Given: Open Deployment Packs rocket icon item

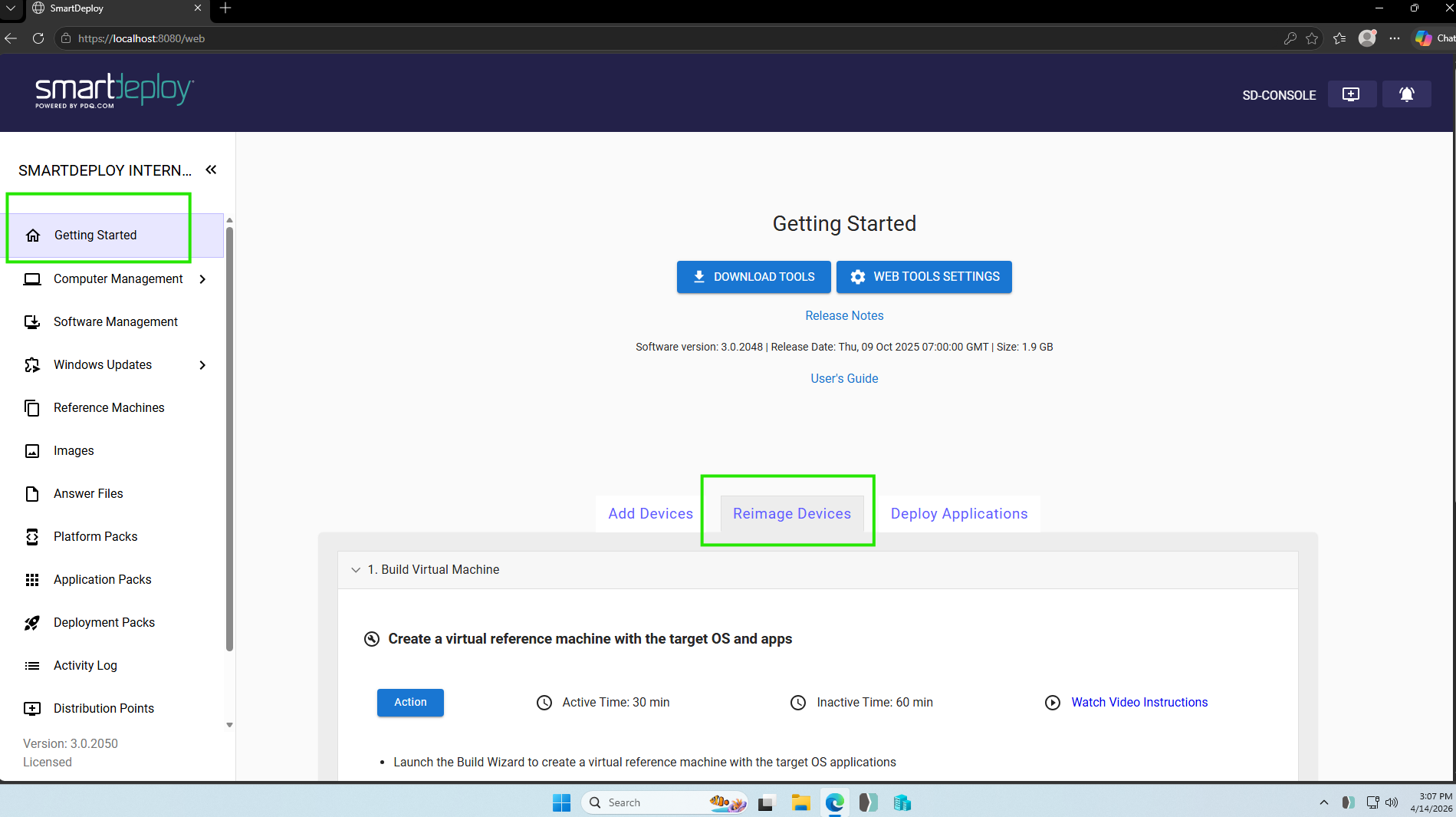Looking at the screenshot, I should point(104,622).
